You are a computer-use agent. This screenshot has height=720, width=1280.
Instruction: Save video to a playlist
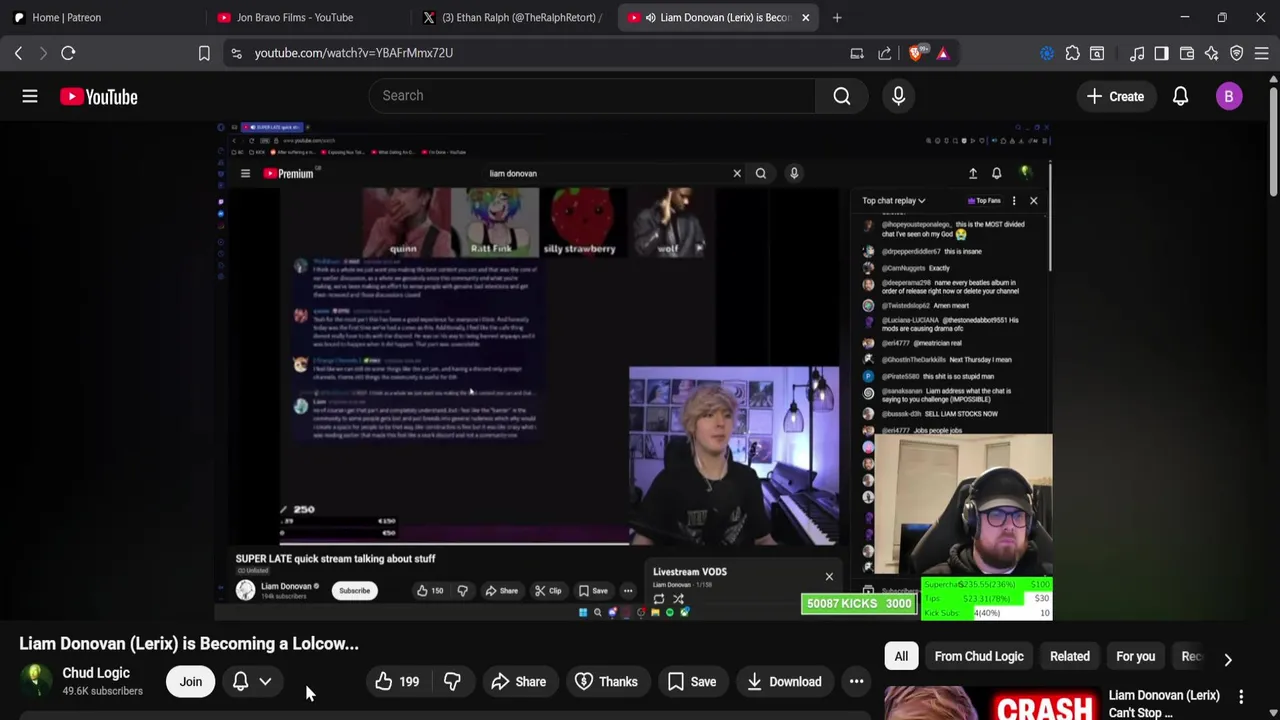692,682
